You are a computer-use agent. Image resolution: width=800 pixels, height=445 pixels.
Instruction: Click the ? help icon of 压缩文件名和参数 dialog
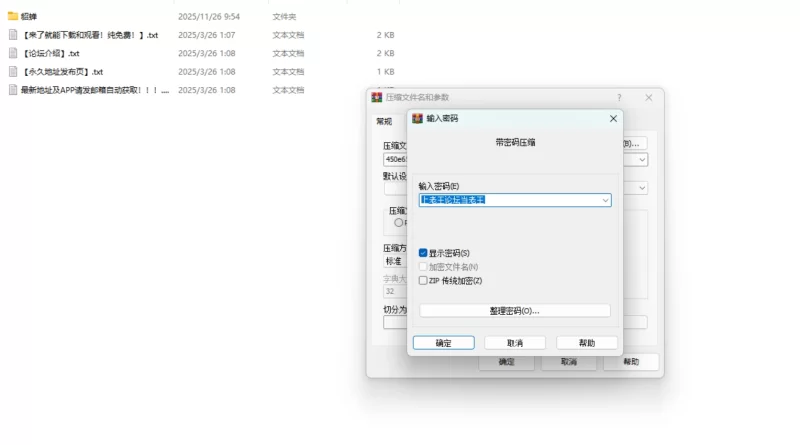point(619,97)
